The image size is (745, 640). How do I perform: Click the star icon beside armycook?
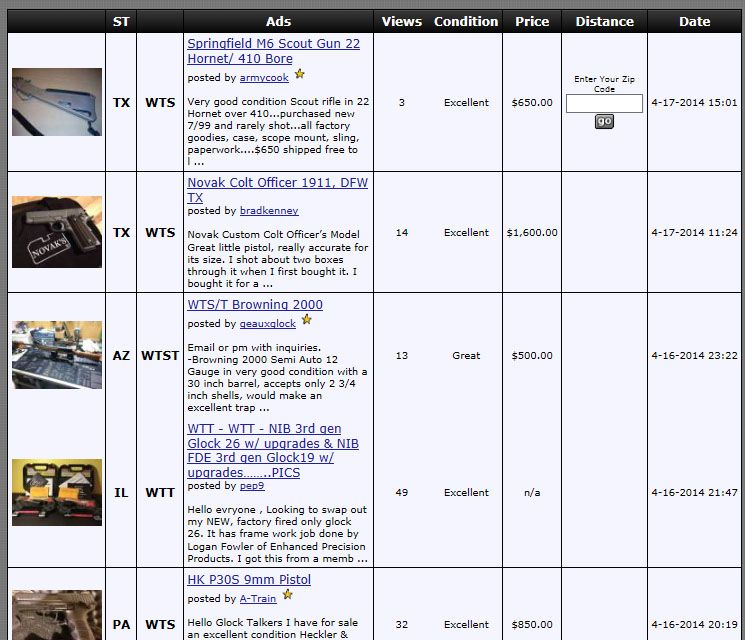tap(299, 74)
